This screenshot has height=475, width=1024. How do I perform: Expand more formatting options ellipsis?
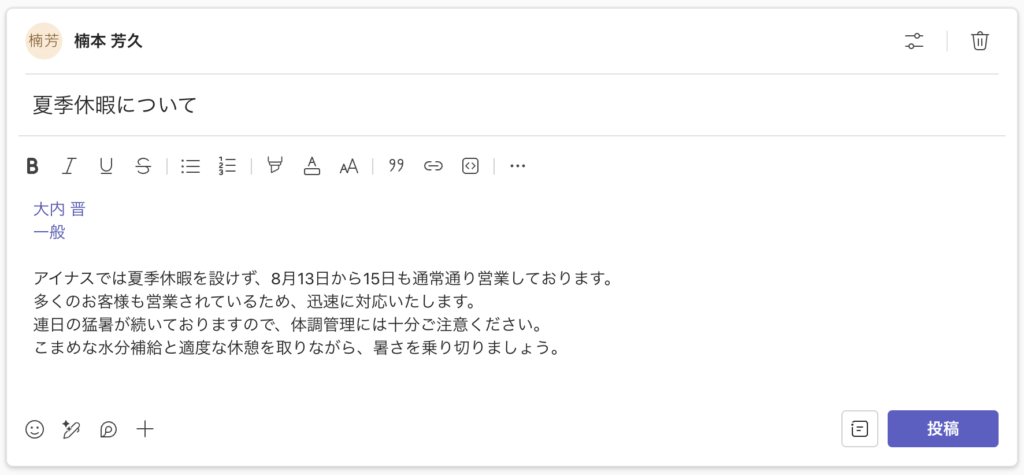517,166
